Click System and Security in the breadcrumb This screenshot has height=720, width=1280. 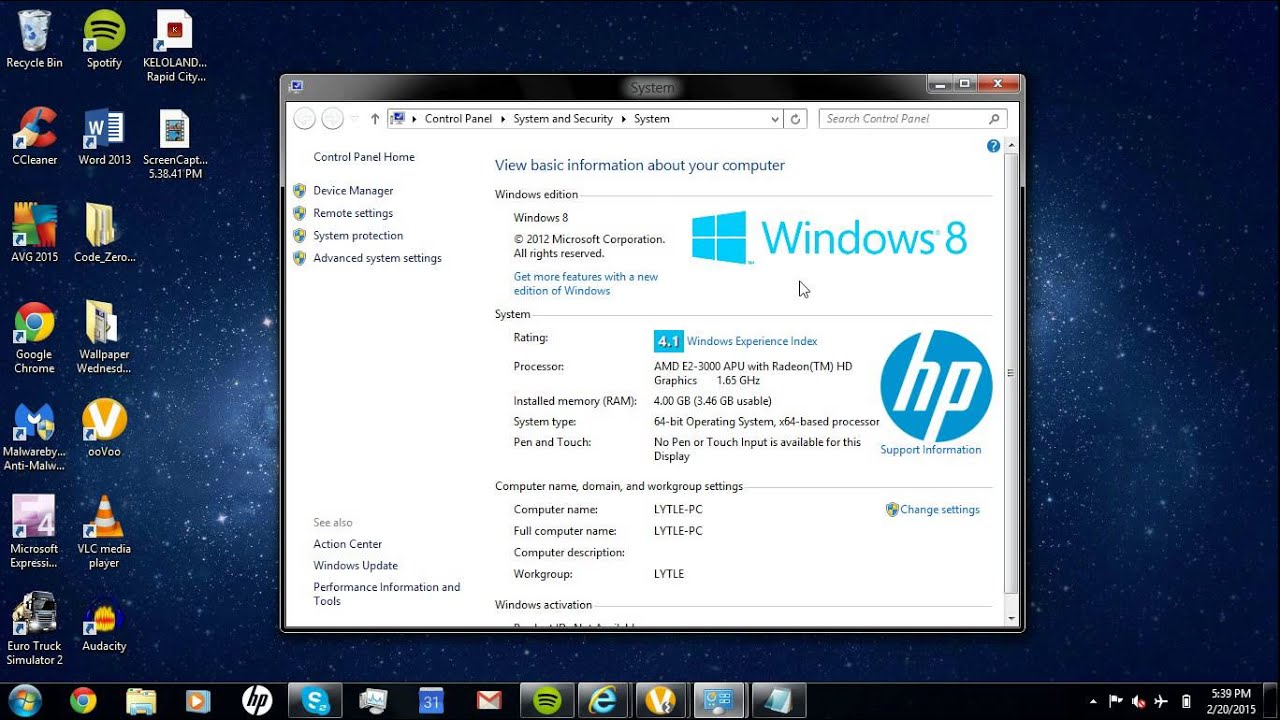pos(563,119)
